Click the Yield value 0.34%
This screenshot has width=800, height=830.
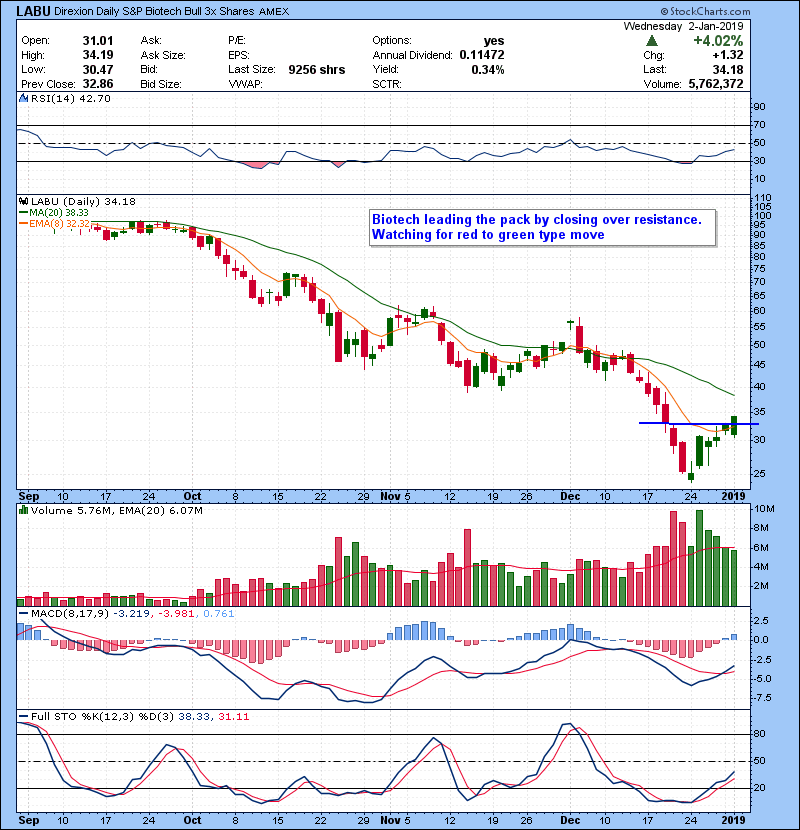(488, 69)
